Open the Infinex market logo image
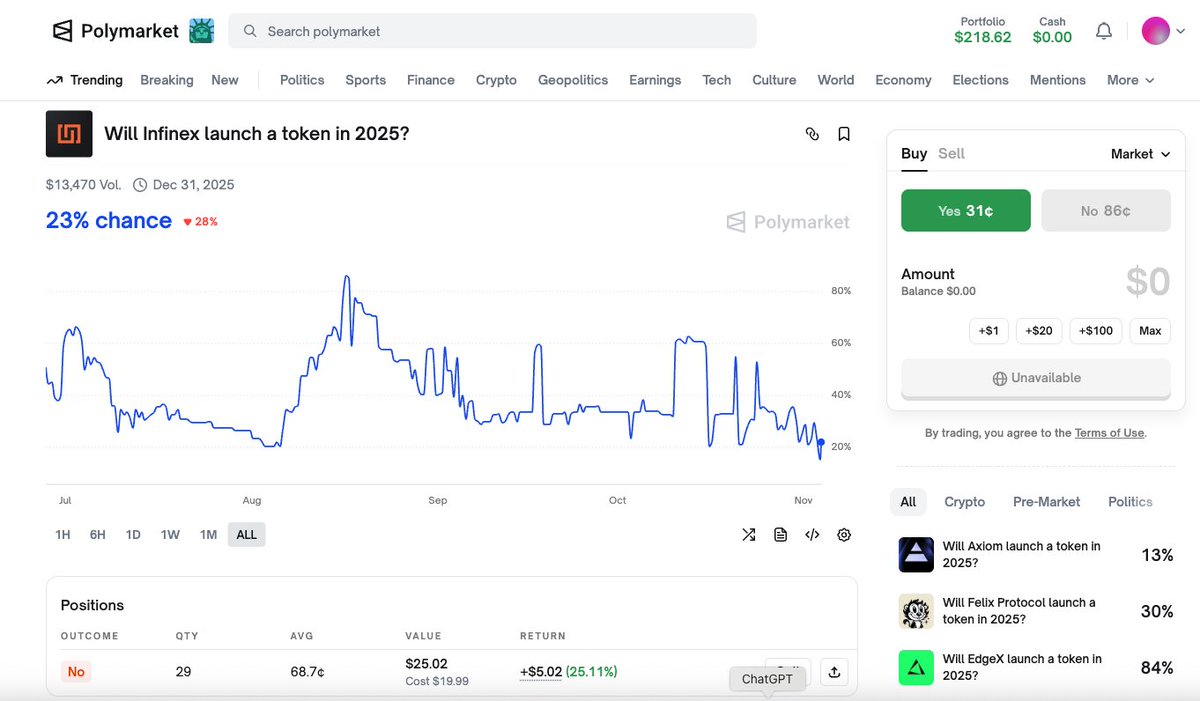 tap(69, 134)
